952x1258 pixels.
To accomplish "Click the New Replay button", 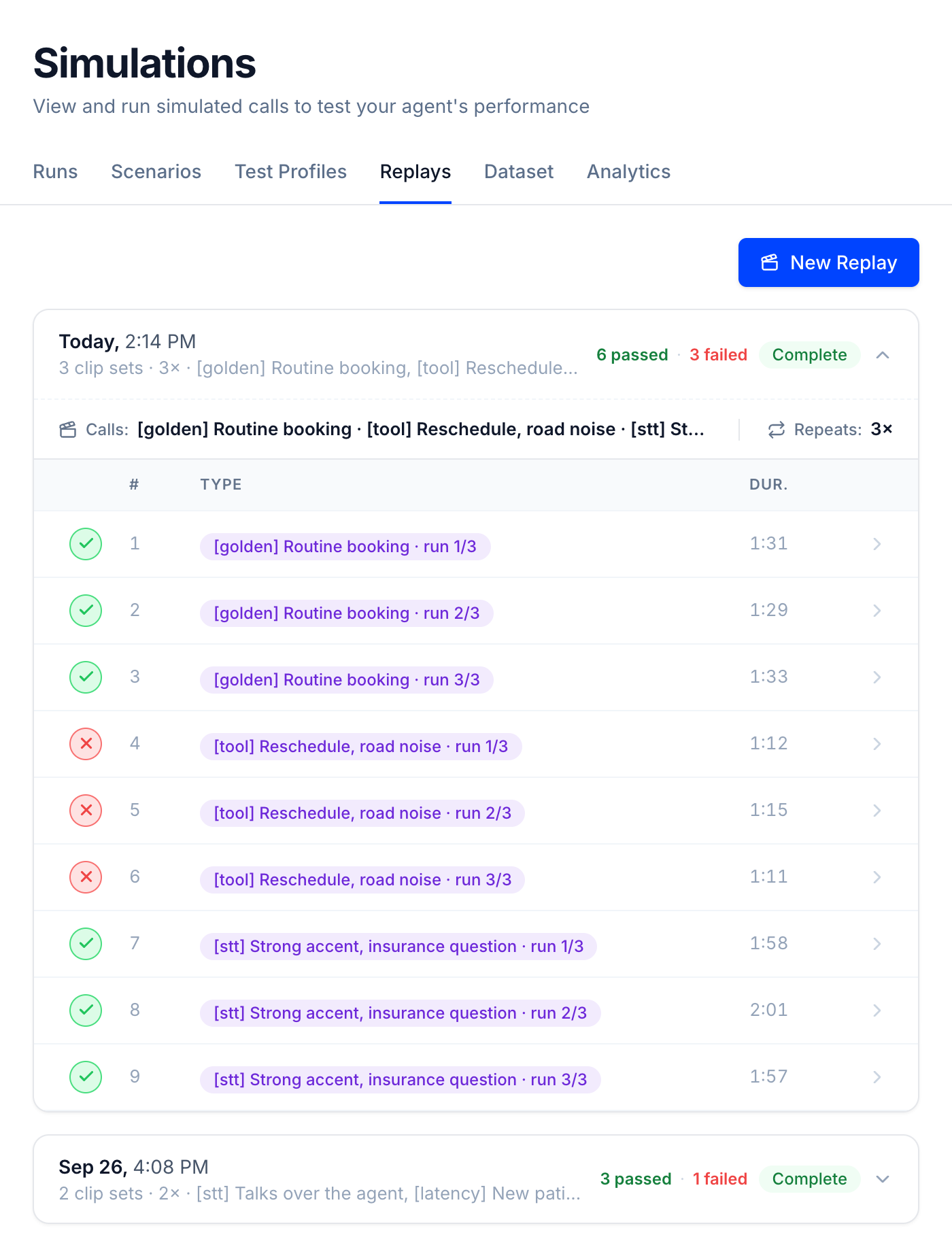I will coord(828,262).
